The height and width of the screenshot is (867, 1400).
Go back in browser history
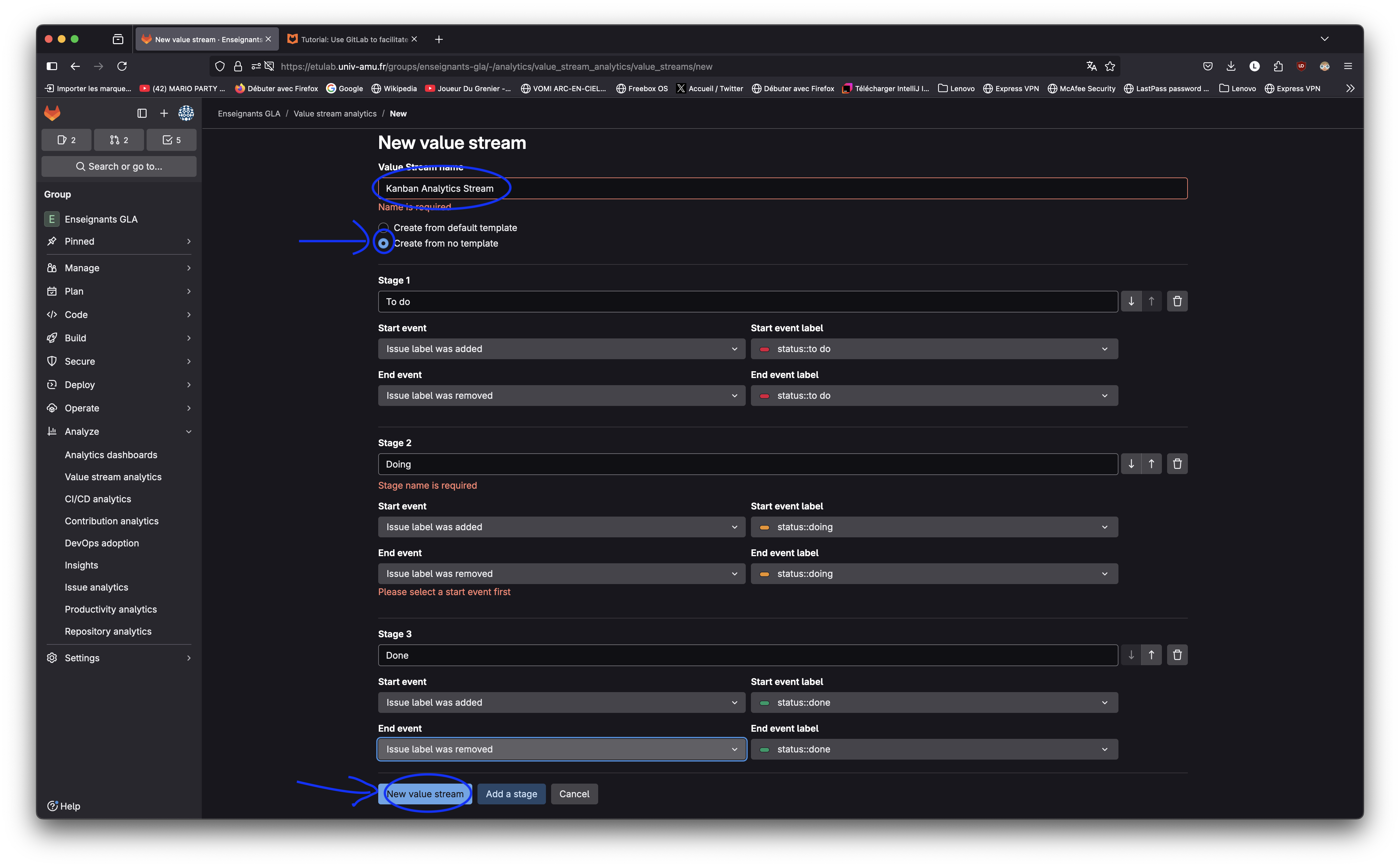(75, 67)
